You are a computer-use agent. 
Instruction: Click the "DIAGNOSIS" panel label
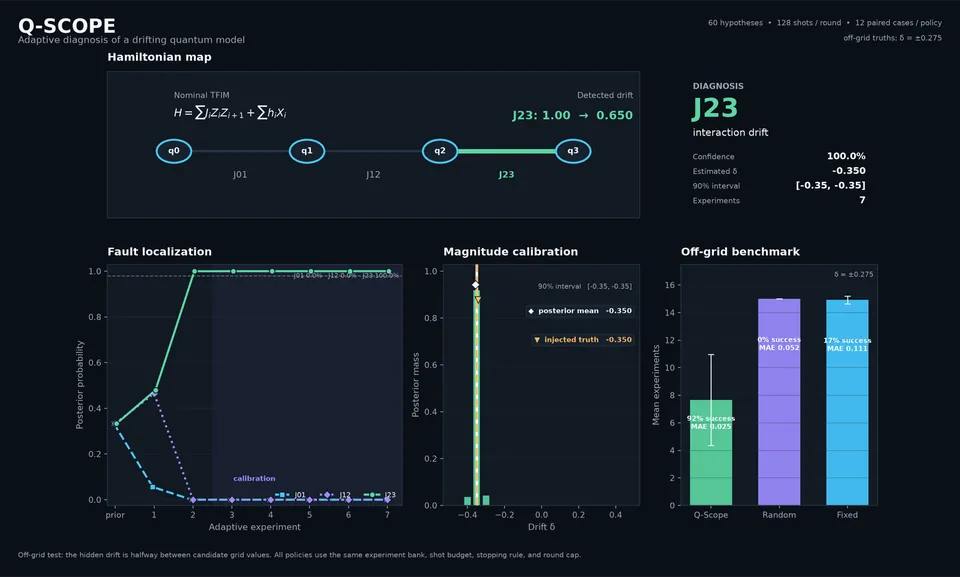tap(718, 86)
